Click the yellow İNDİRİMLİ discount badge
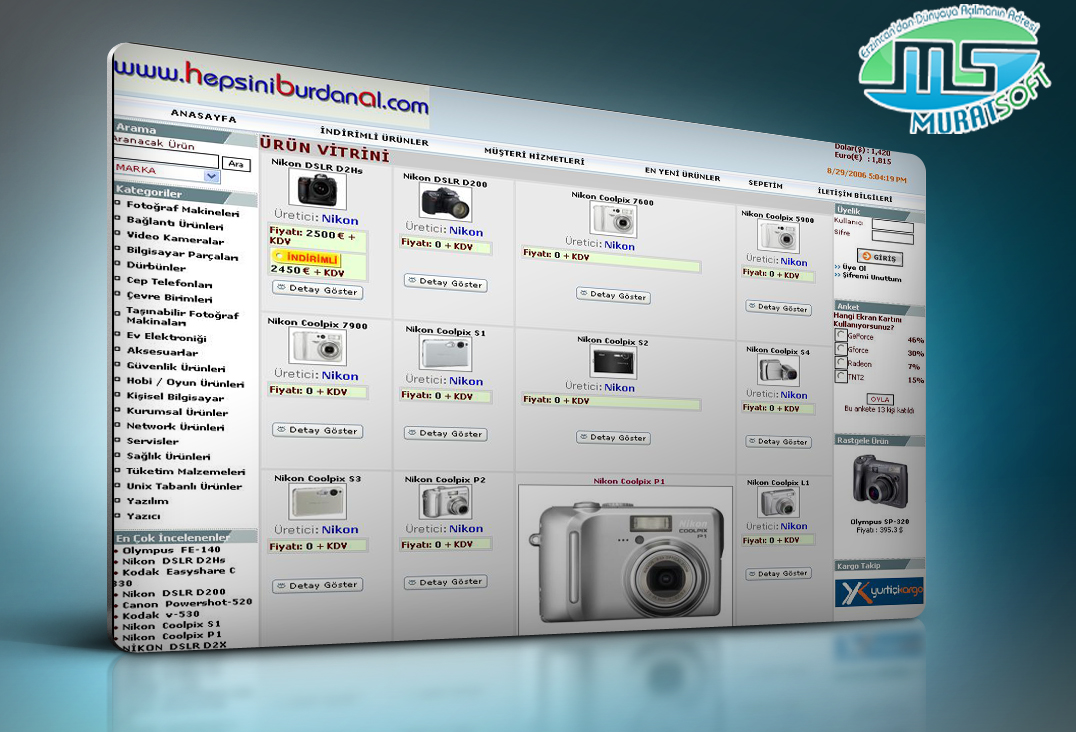Screen dimensions: 1076x732 [306, 259]
